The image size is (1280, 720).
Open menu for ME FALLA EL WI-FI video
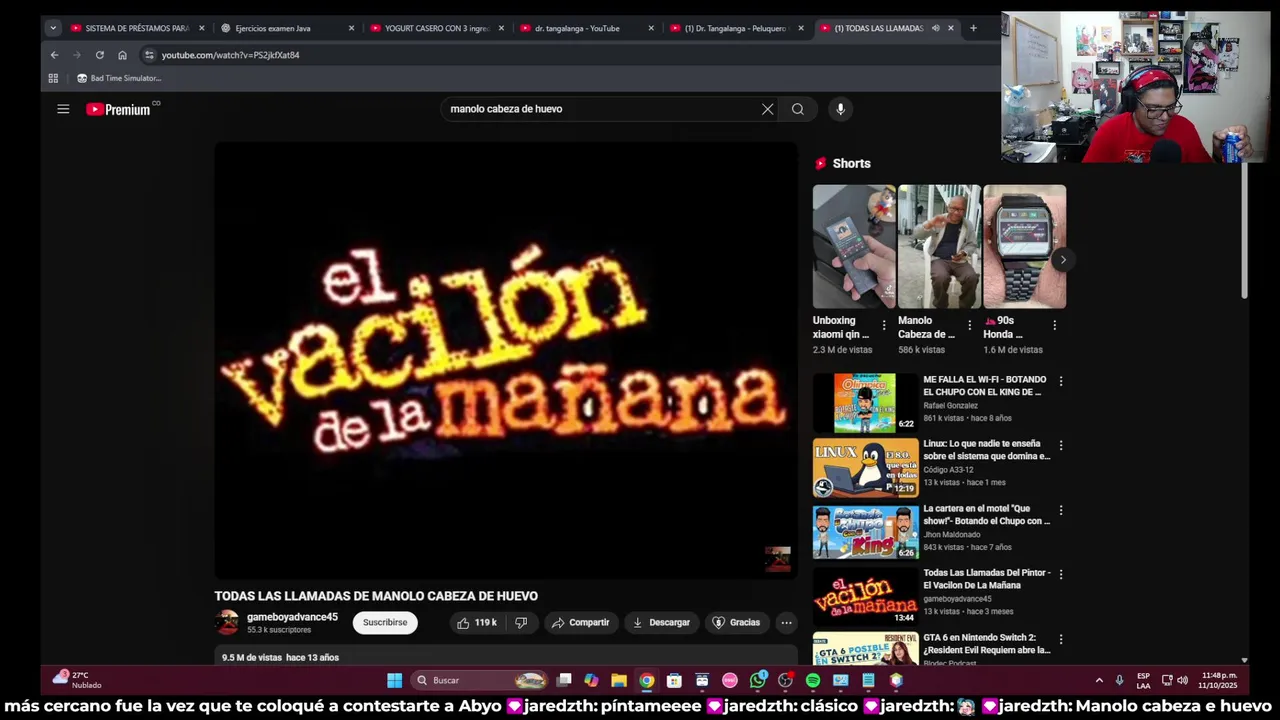pyautogui.click(x=1061, y=381)
